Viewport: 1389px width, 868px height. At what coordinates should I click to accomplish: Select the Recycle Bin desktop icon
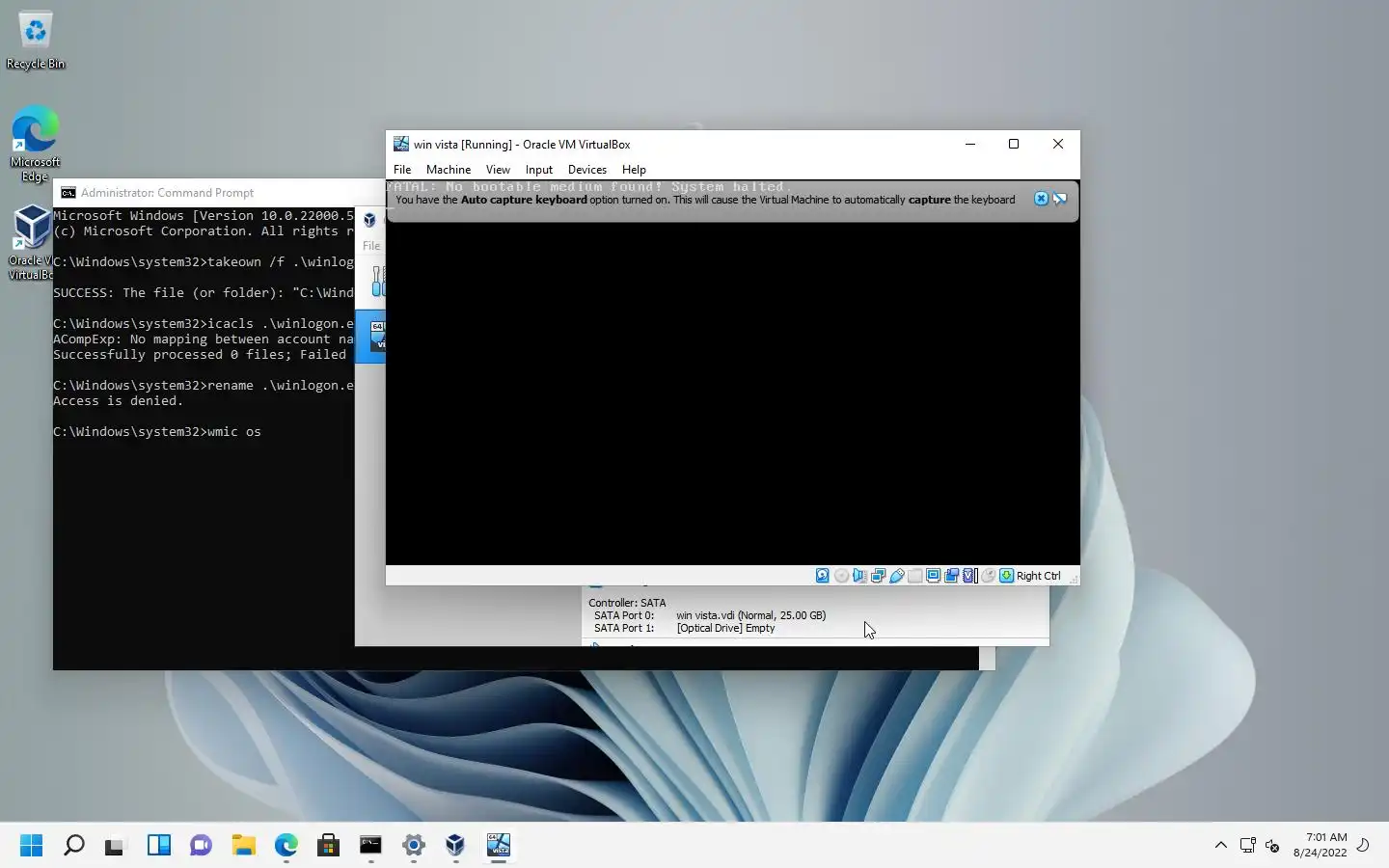(36, 41)
